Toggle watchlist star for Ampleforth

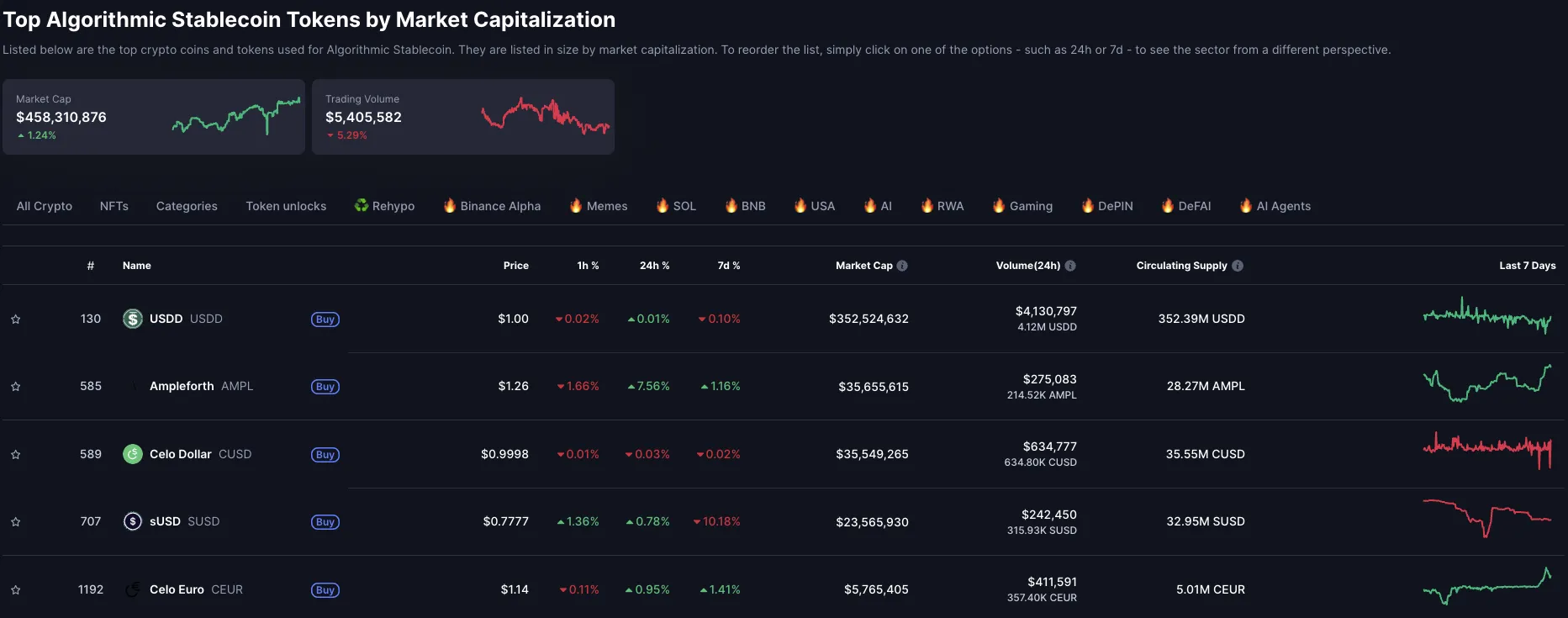(15, 387)
